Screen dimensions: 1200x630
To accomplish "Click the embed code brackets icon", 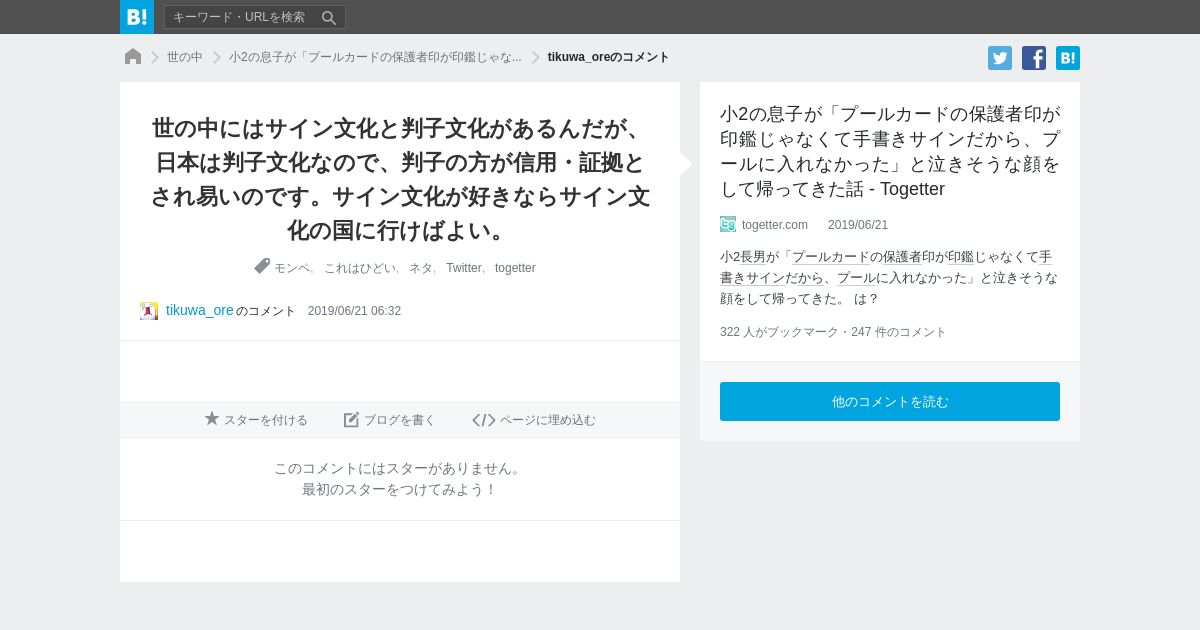I will [484, 420].
